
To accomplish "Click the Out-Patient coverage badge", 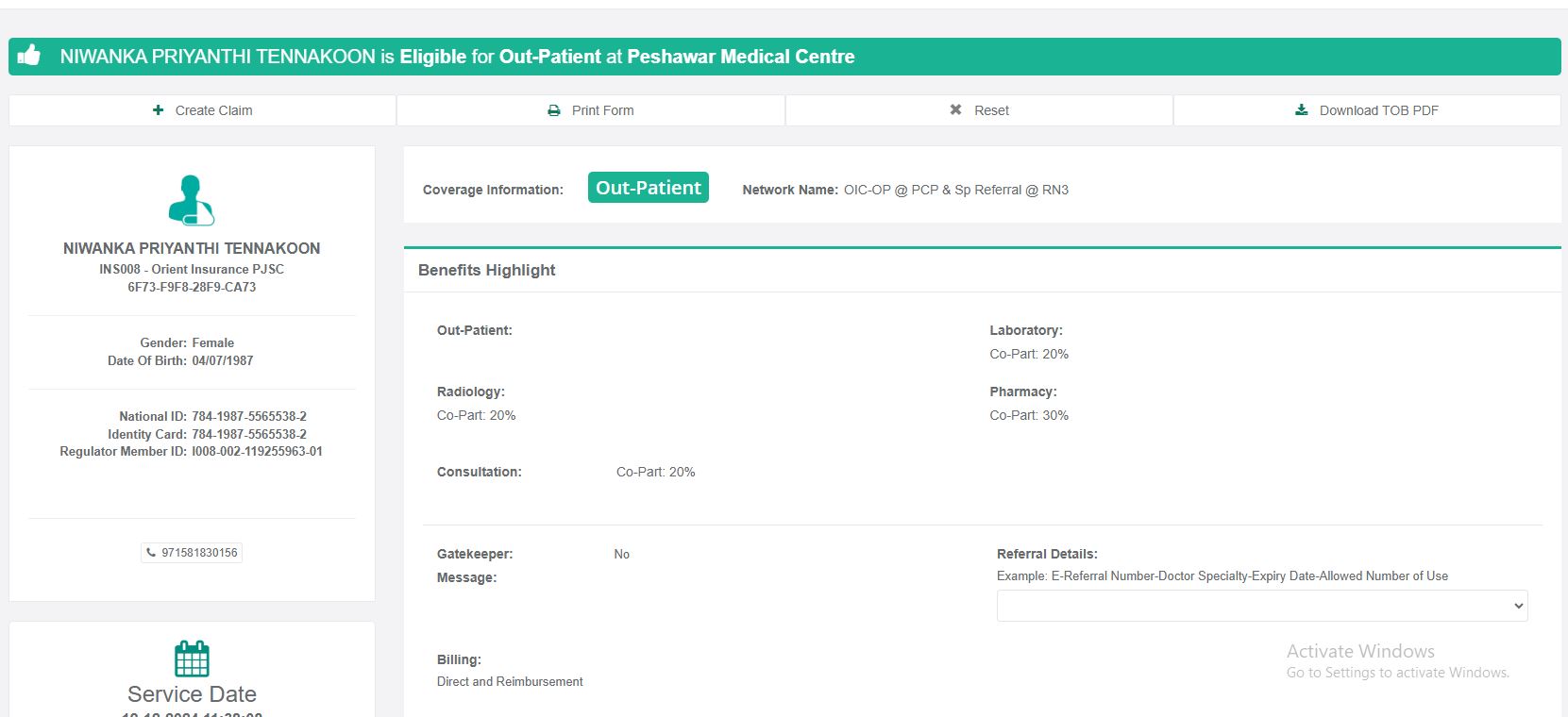I will click(x=648, y=188).
